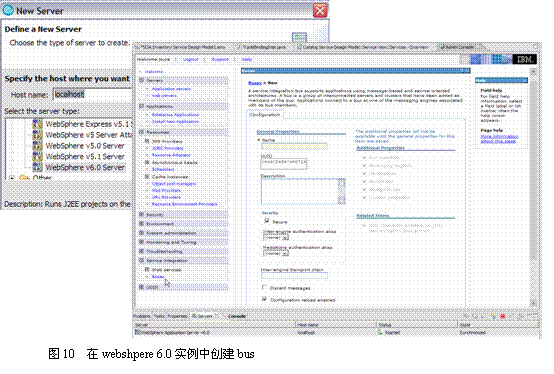
Task: Click the Host name field in New Server
Action: coord(93,94)
